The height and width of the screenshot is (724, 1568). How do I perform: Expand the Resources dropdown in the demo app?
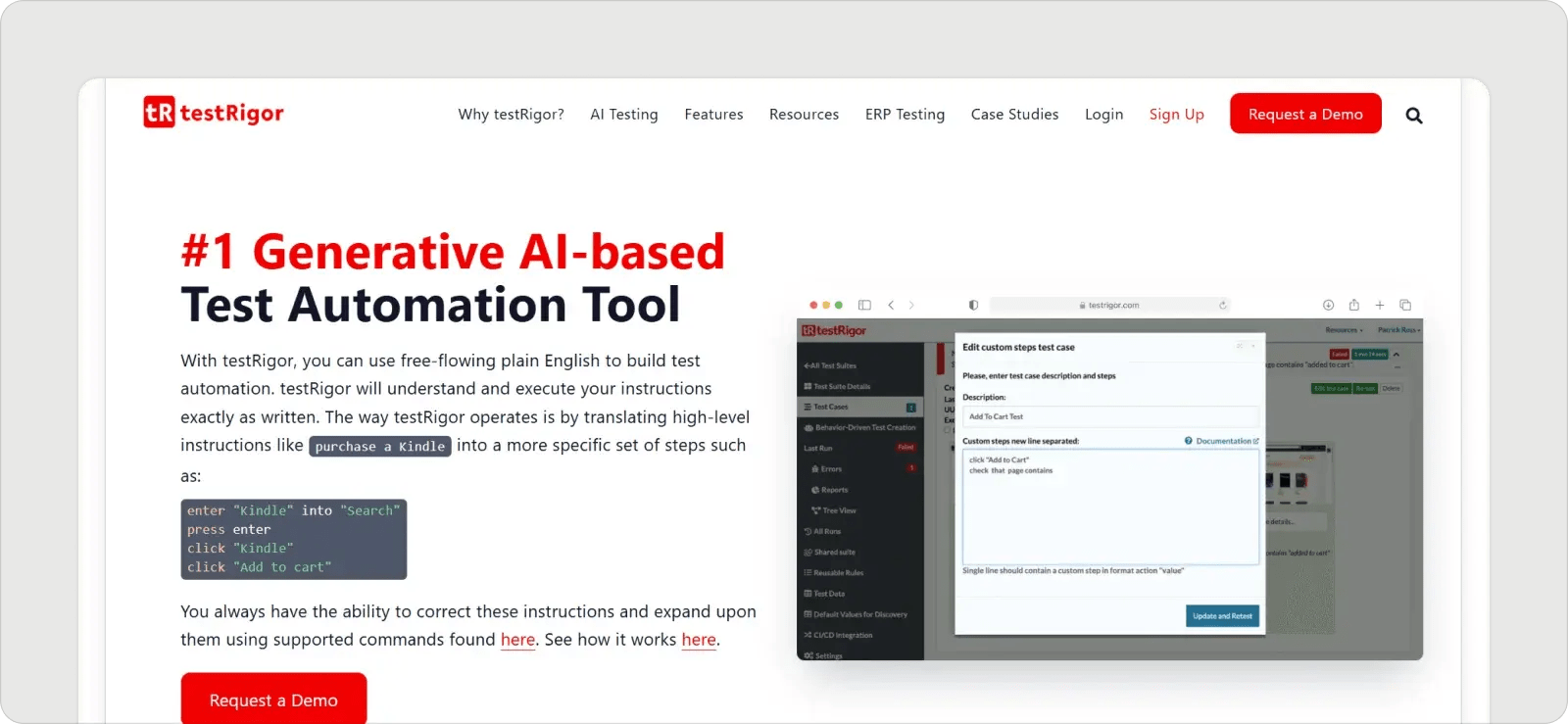(1344, 330)
